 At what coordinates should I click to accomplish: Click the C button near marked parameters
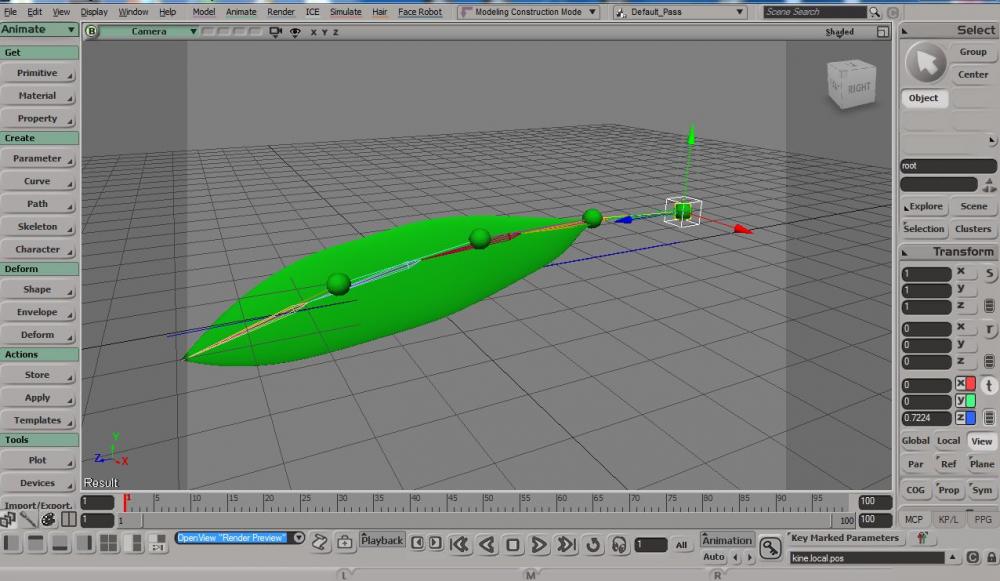click(x=973, y=557)
